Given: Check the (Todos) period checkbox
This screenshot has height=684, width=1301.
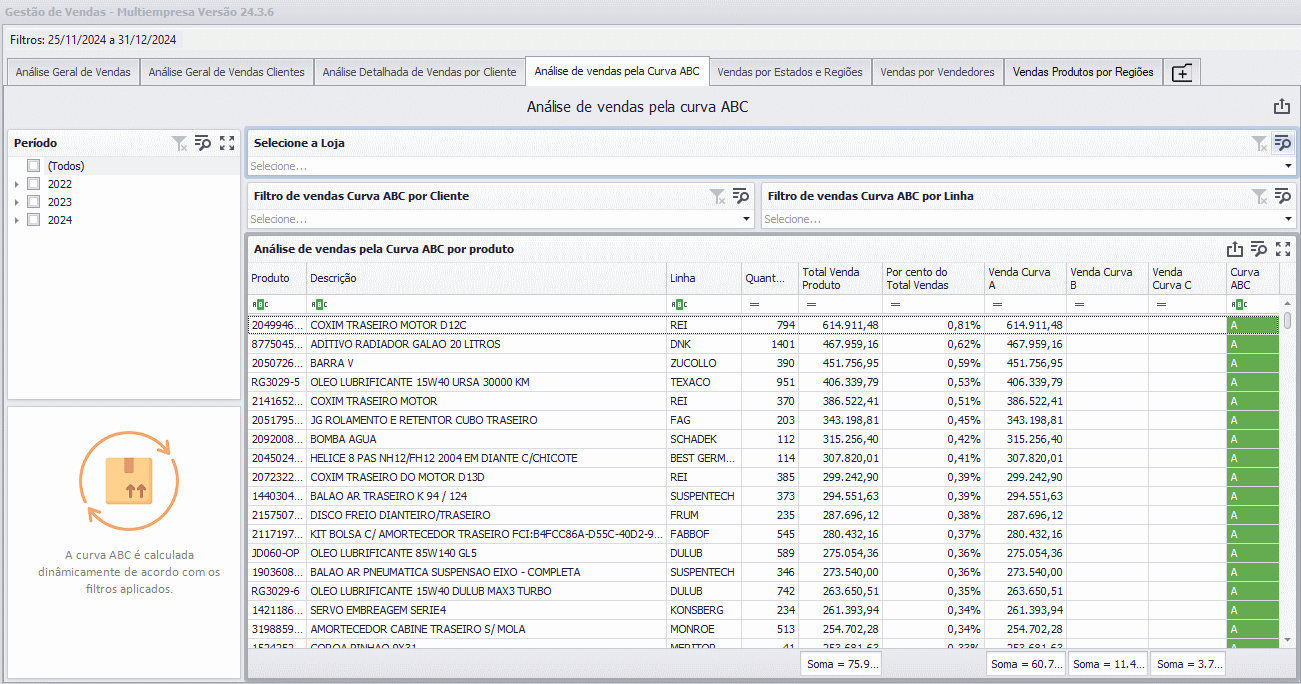Looking at the screenshot, I should click(33, 166).
